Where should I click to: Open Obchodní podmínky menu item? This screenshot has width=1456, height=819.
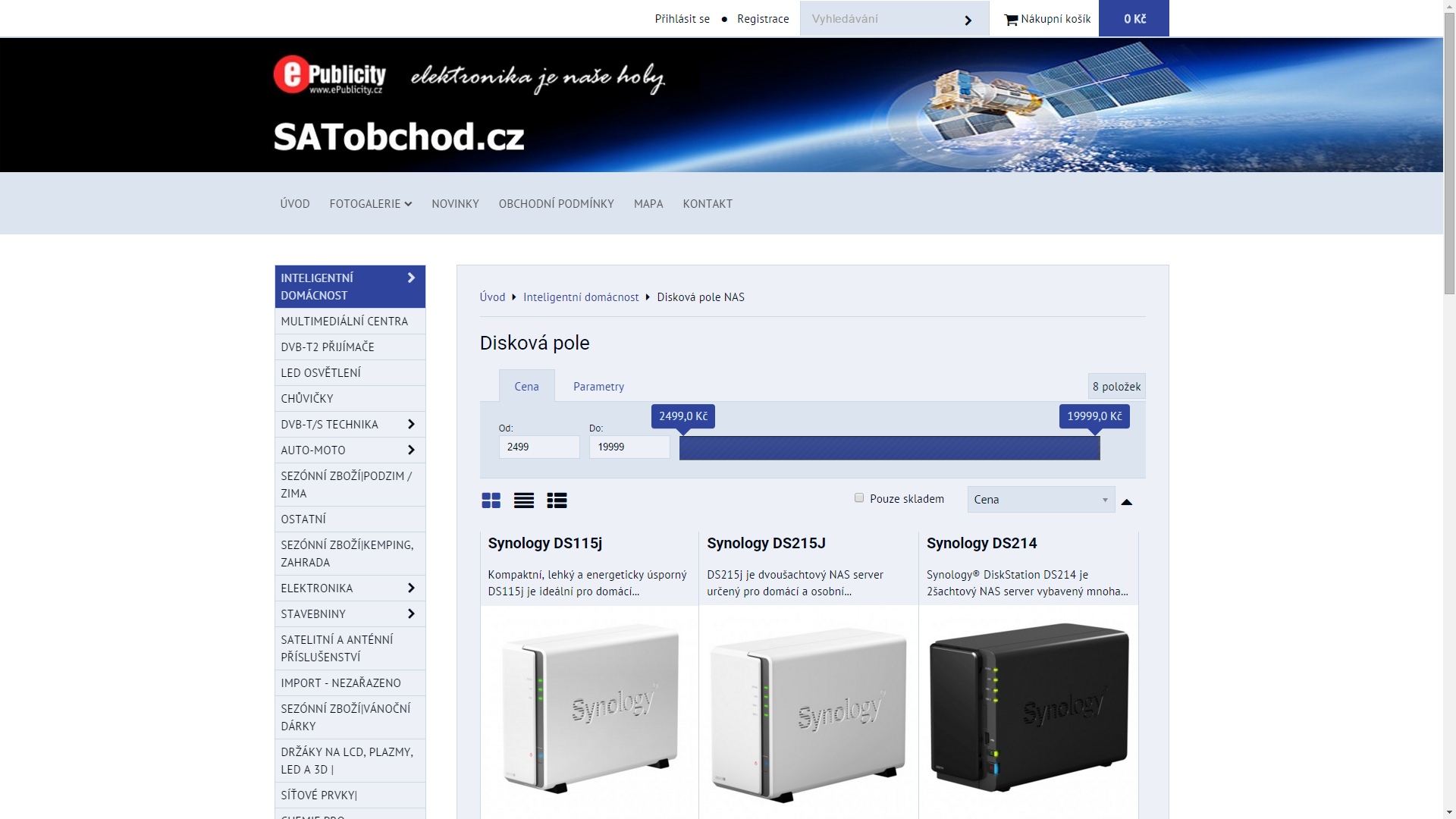click(x=556, y=204)
